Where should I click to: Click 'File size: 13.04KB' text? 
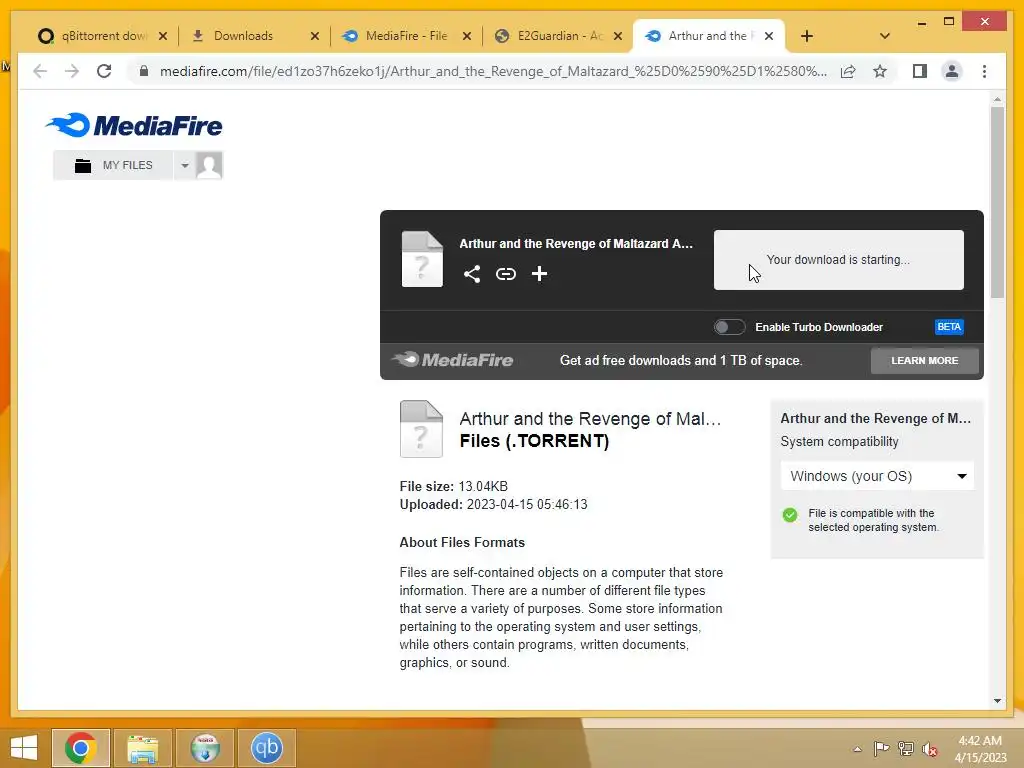[x=453, y=487]
